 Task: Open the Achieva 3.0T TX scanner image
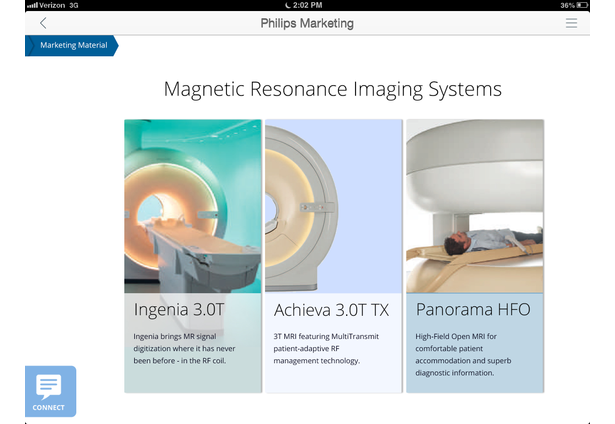(334, 206)
